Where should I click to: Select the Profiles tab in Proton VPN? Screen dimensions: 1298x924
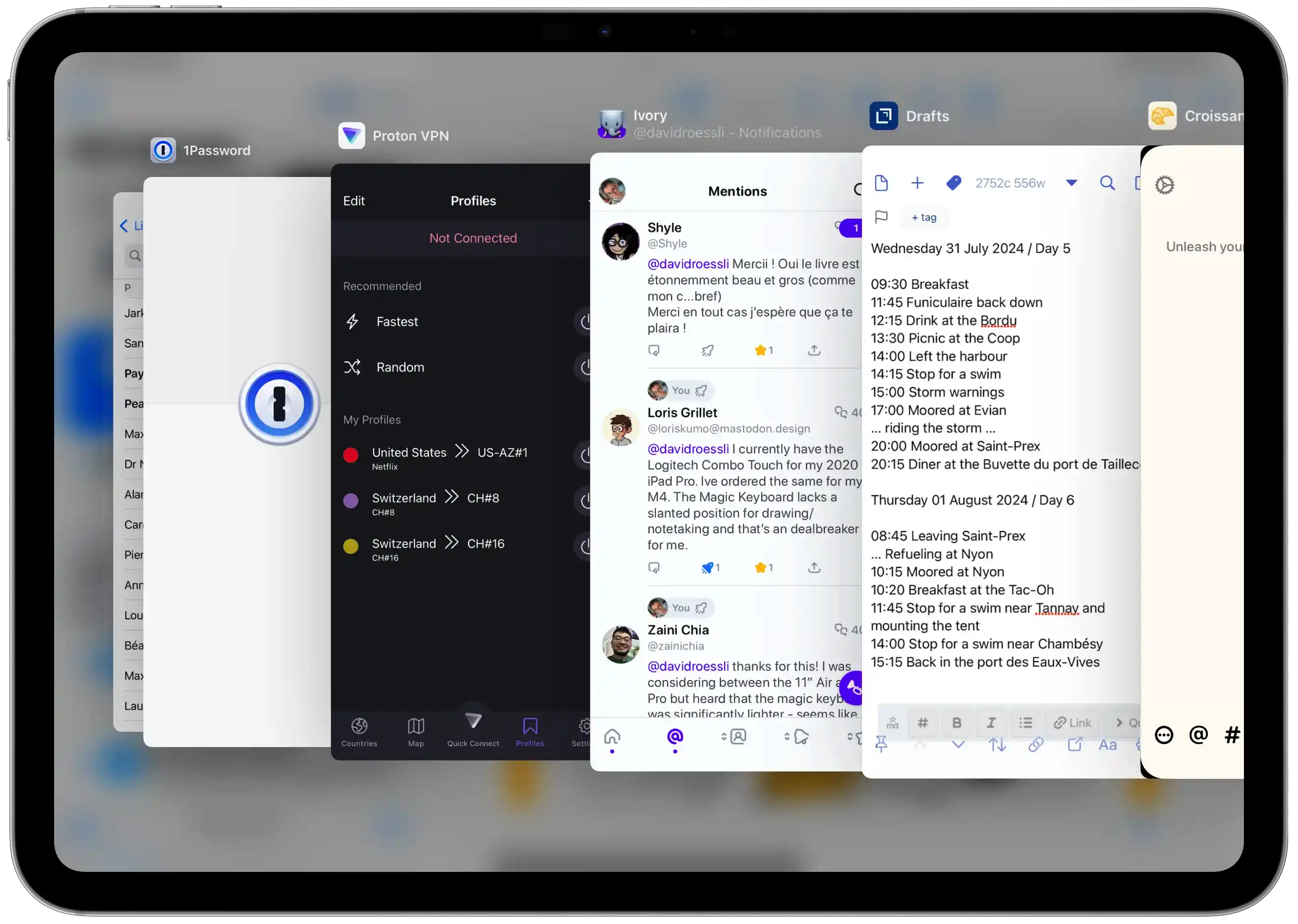click(531, 732)
